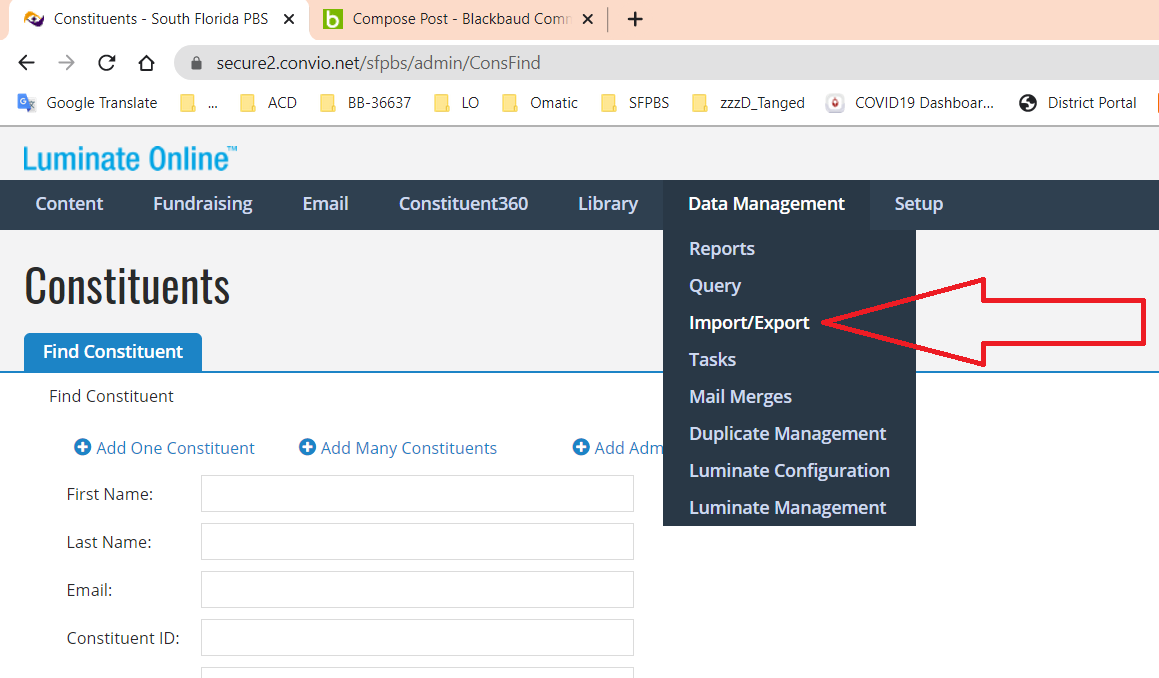Image resolution: width=1159 pixels, height=678 pixels.
Task: Click the partially hidden Add Adm link
Action: [618, 448]
